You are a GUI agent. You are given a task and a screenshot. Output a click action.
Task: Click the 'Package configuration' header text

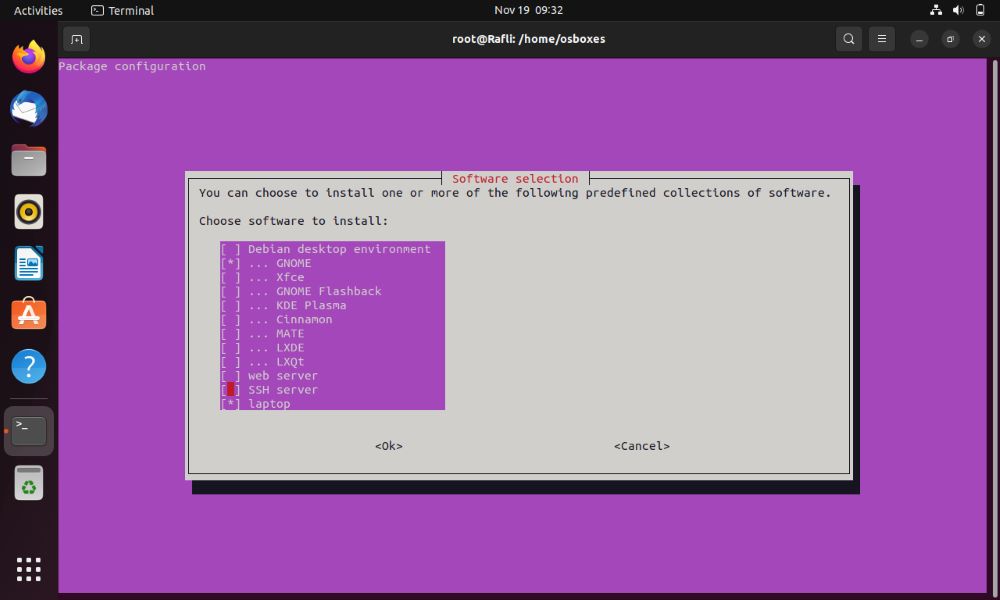coord(132,66)
